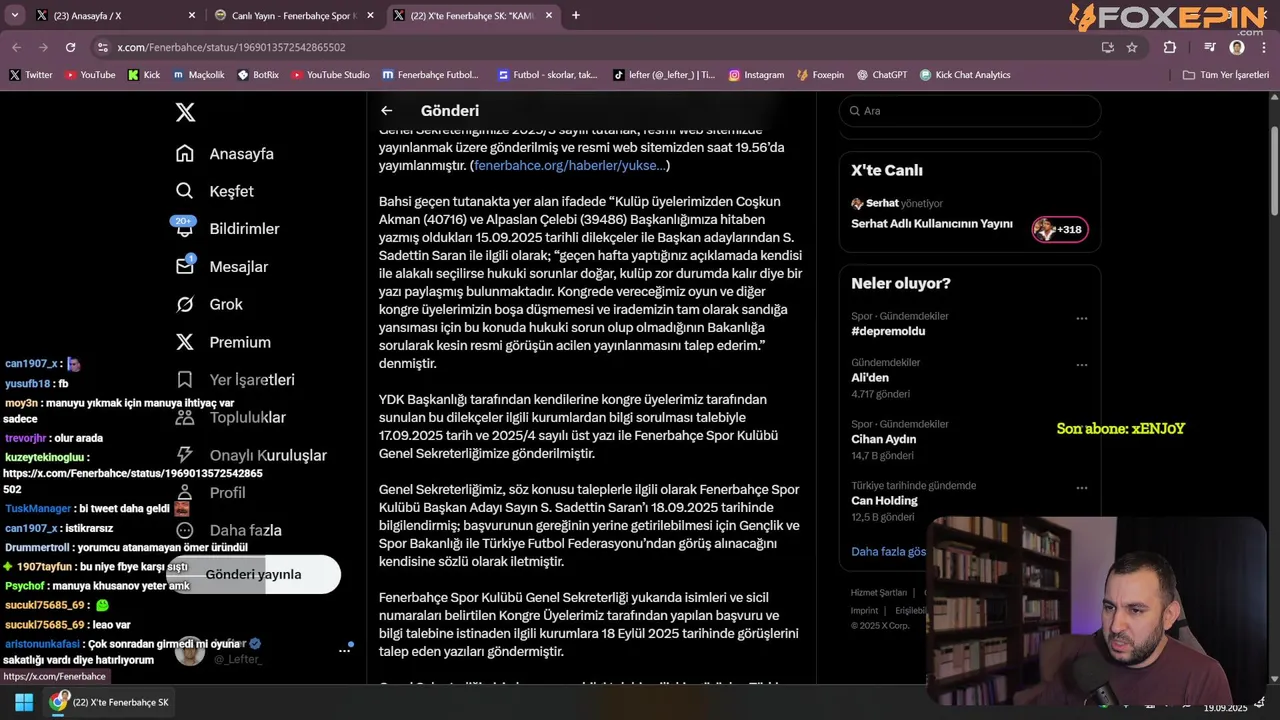1280x720 pixels.
Task: Open the media control icon in toolbar
Action: (x=1210, y=47)
